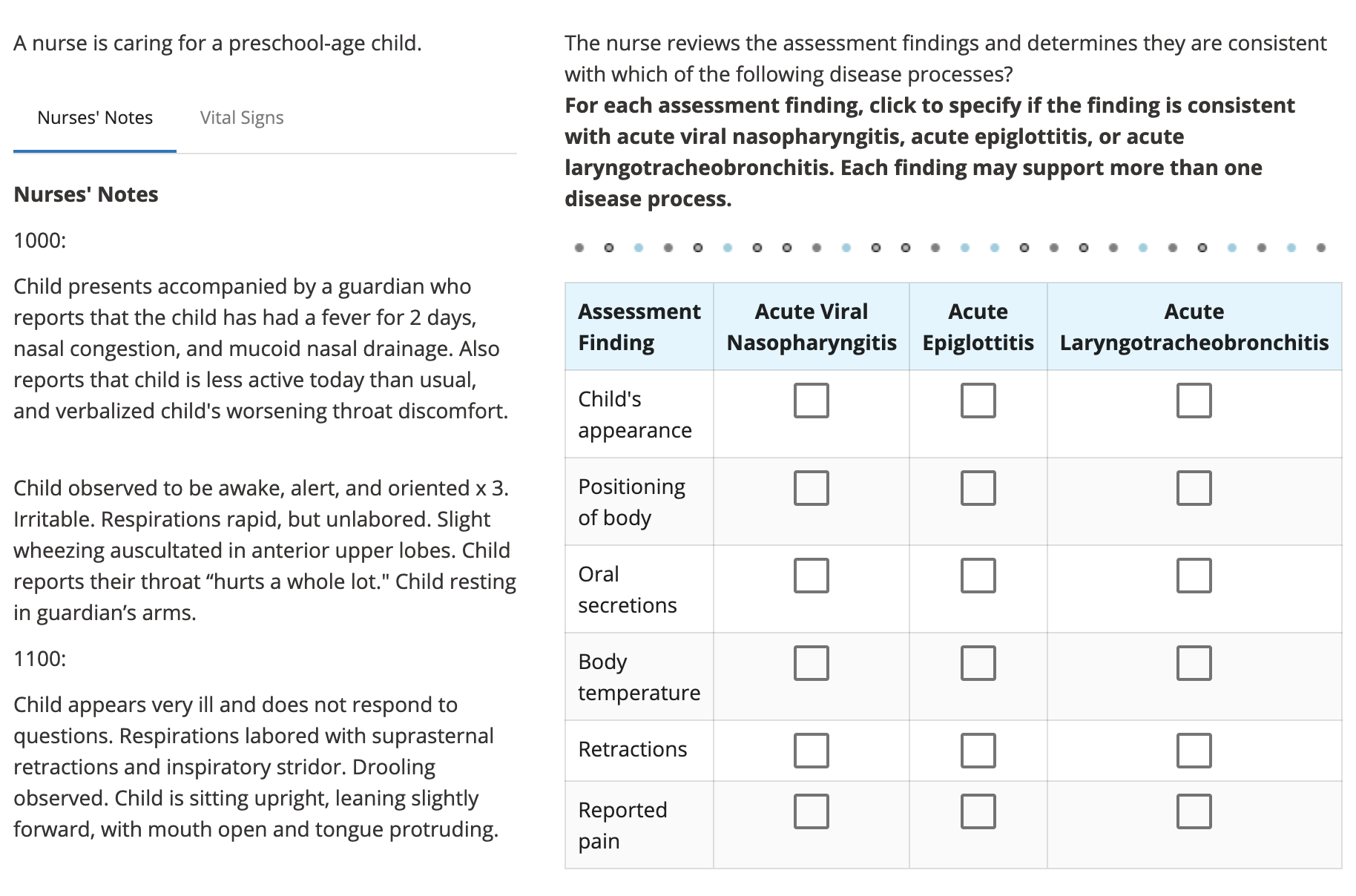Check Body temperature under Acute Epiglottitis
This screenshot has width=1356, height=896.
click(x=978, y=663)
